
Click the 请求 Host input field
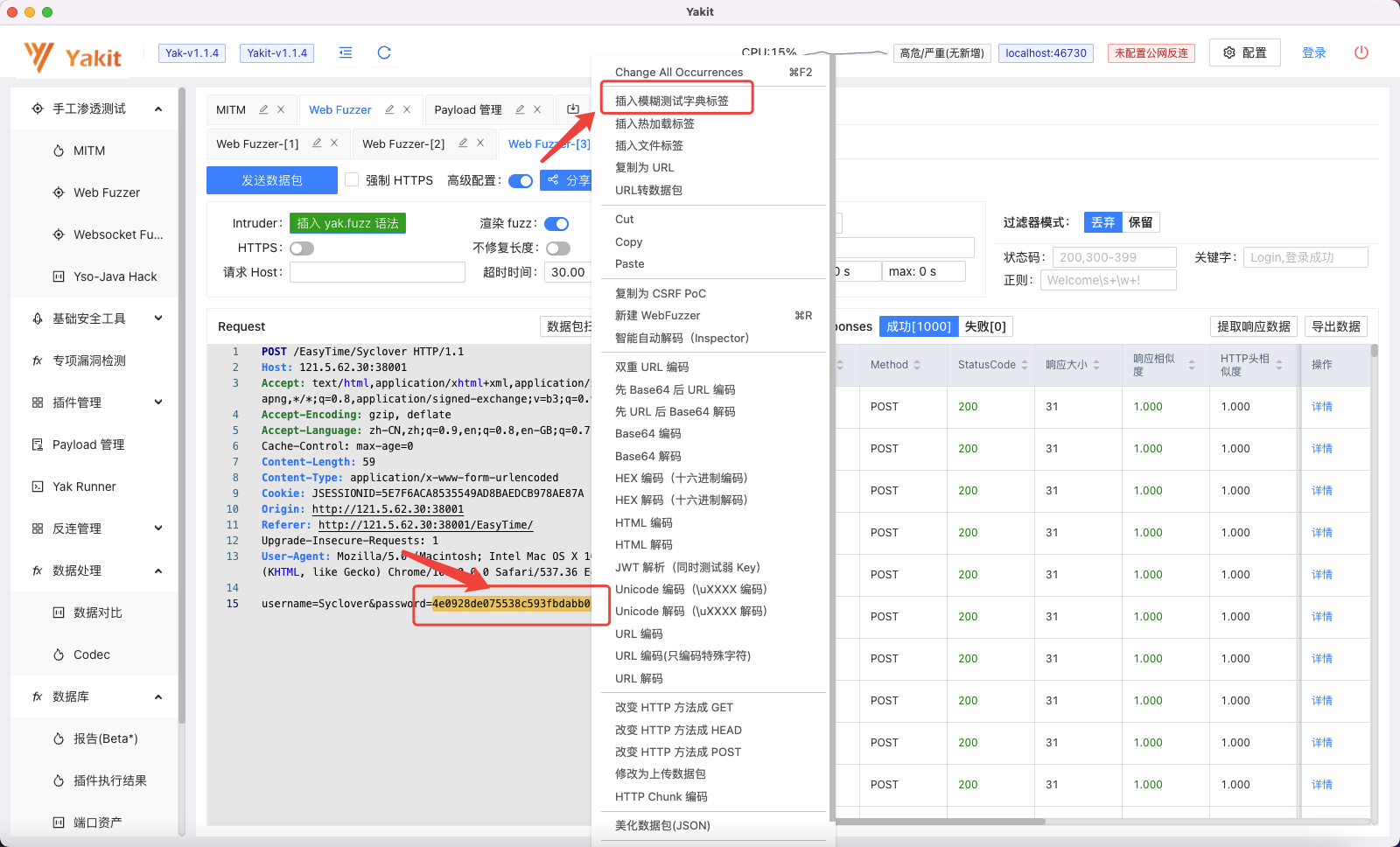click(377, 272)
